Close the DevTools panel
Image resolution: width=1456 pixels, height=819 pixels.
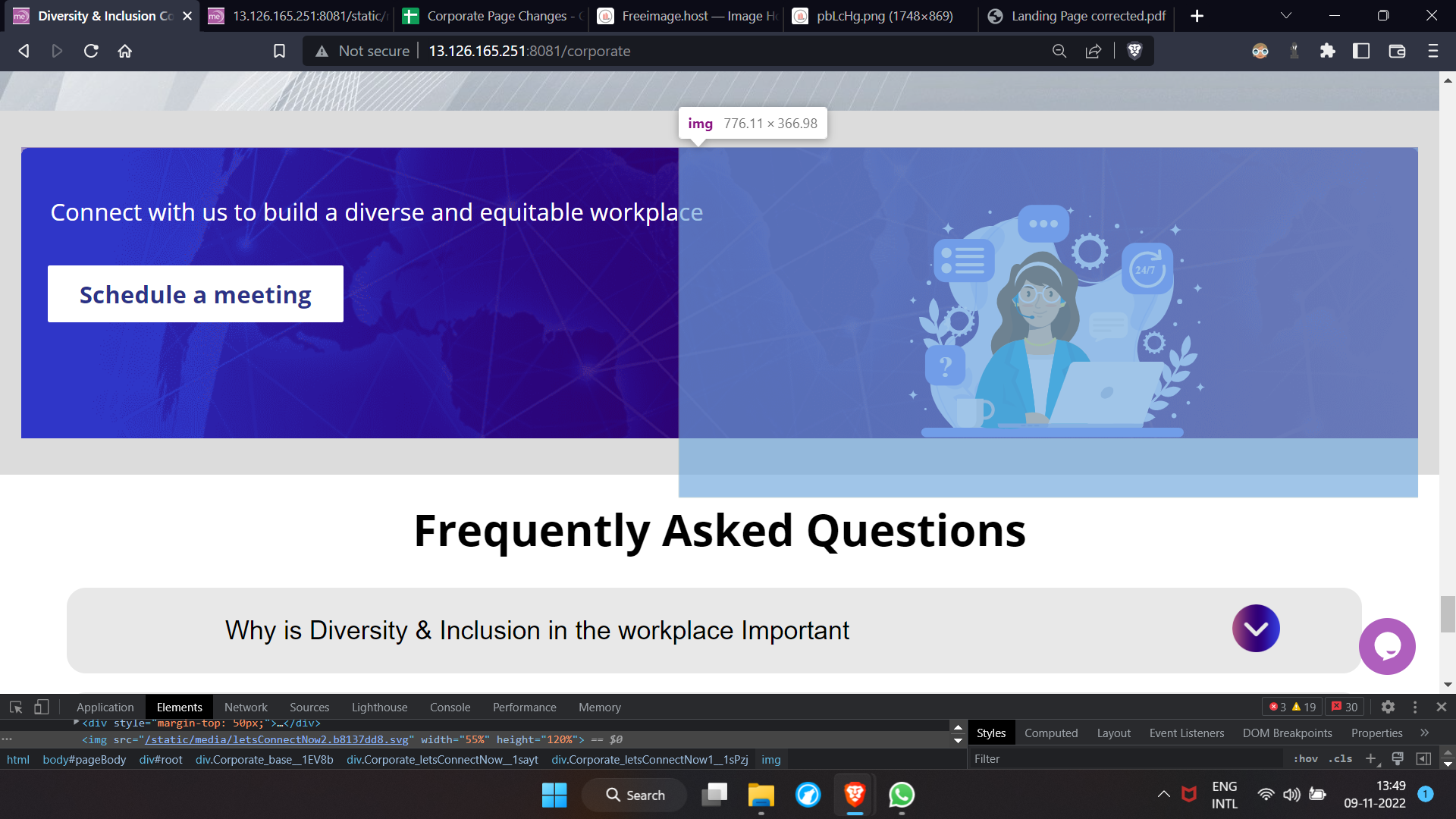tap(1442, 707)
